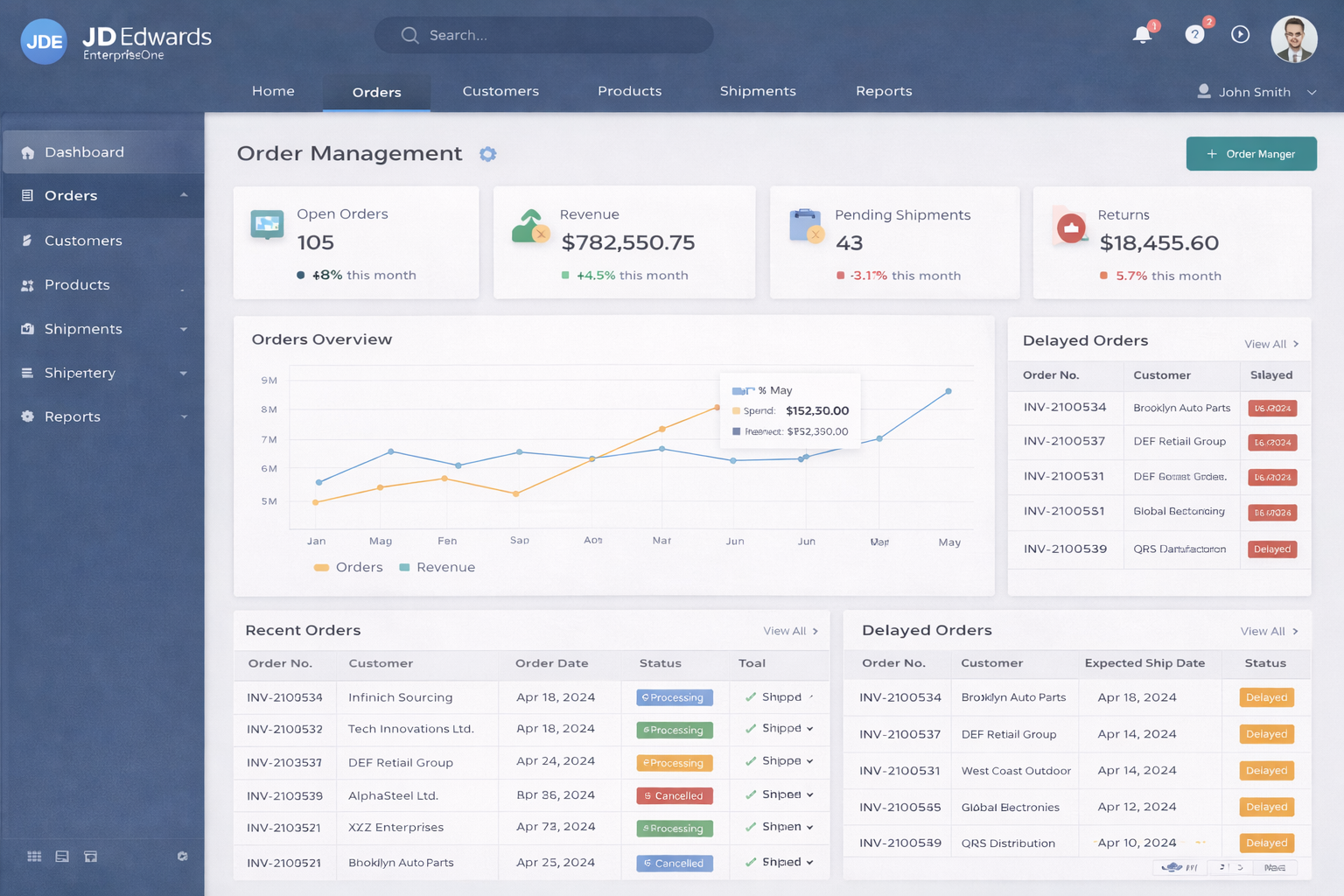1344x896 pixels.
Task: Click the Order Manger button
Action: [1251, 154]
